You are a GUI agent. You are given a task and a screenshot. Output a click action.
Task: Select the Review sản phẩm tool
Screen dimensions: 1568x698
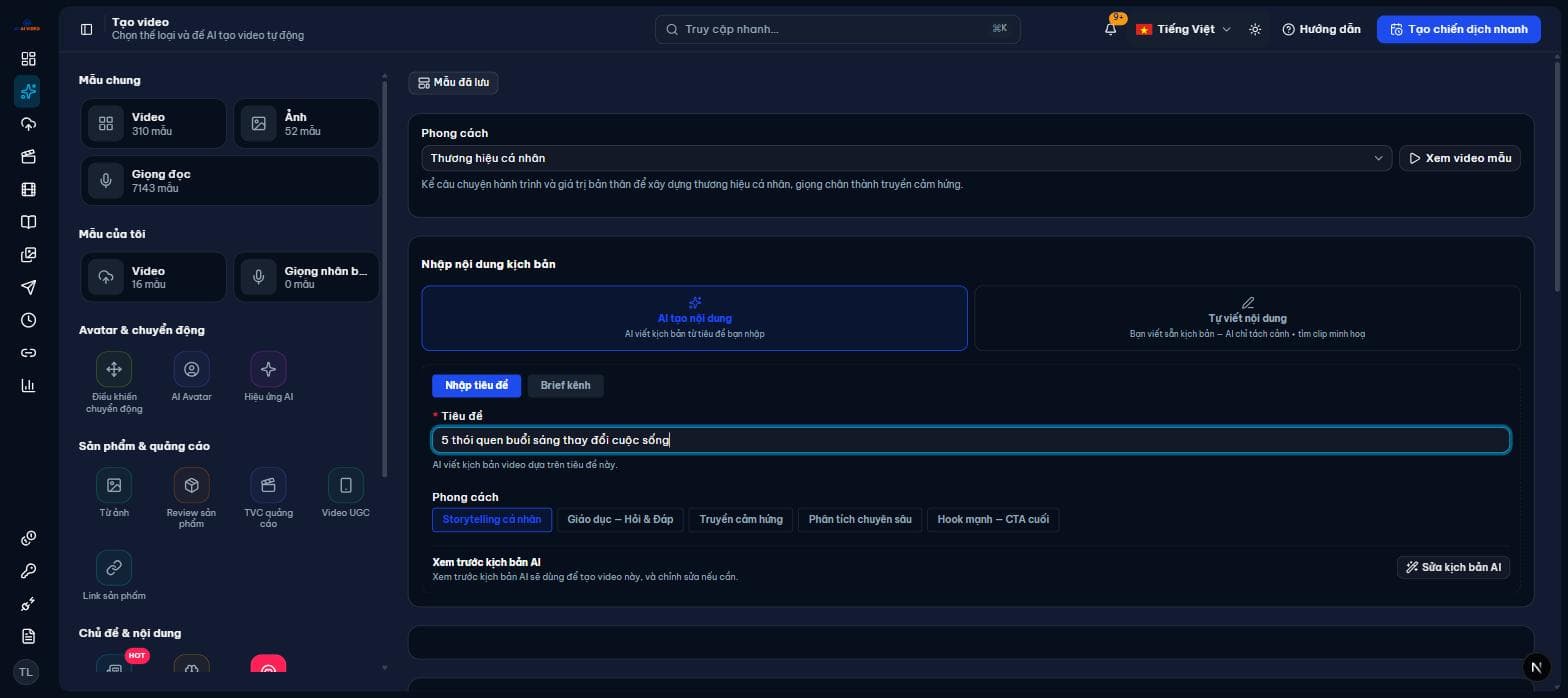coord(191,498)
